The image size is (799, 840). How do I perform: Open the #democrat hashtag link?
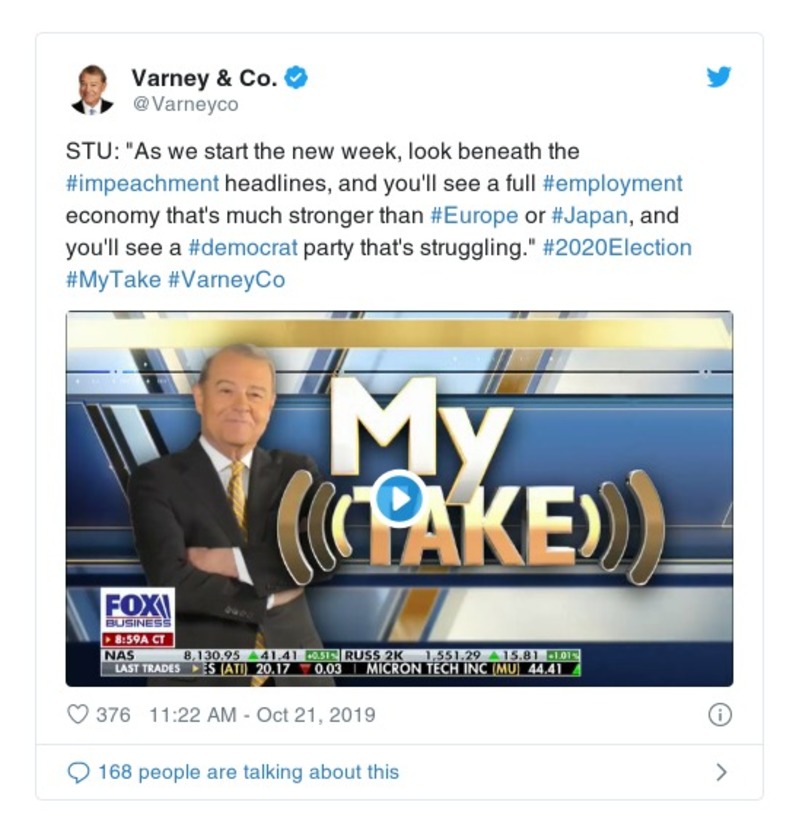point(243,248)
